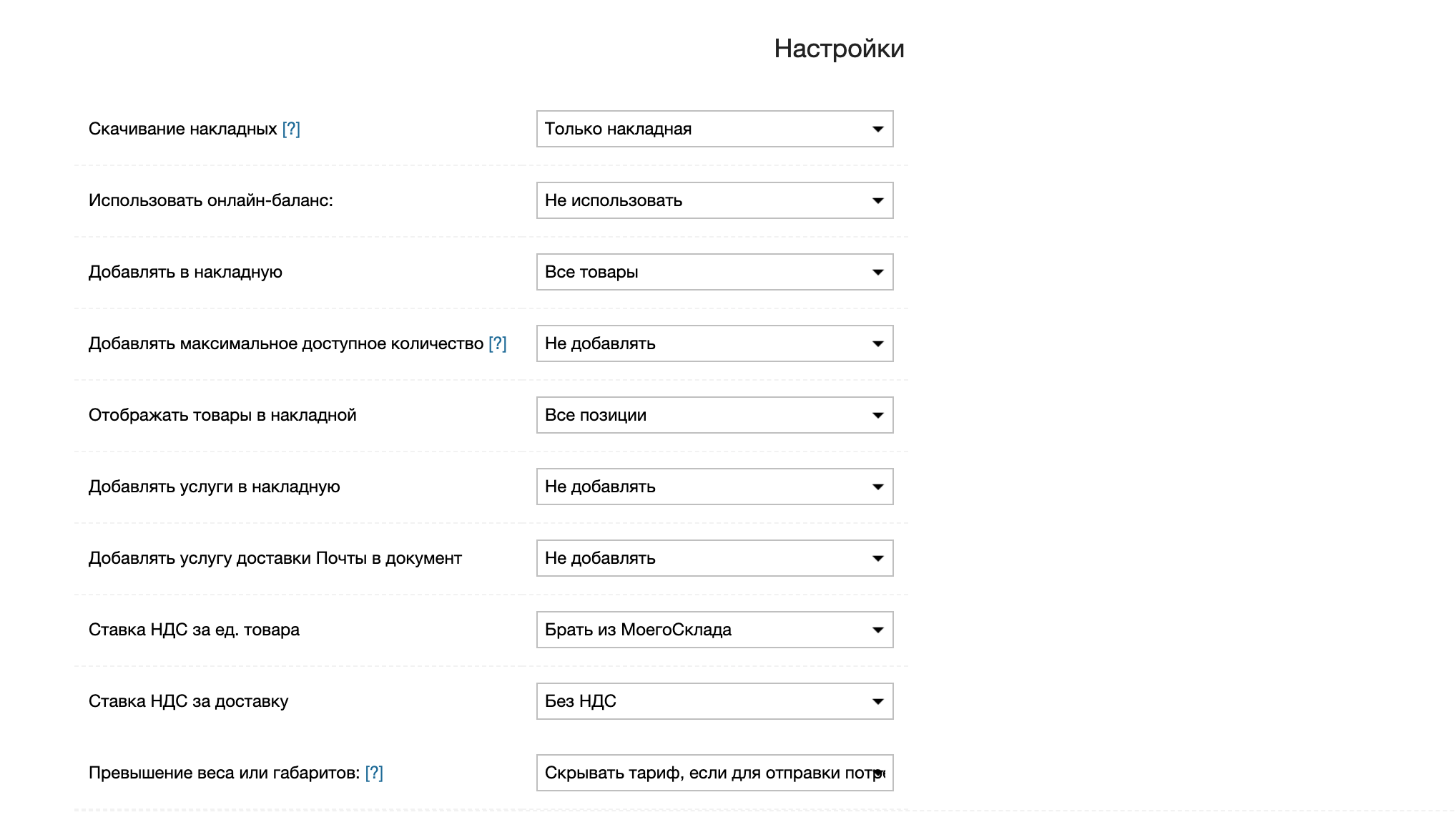Expand the Превышение веса или габаритов dropdown
The image size is (1456, 830).
click(714, 773)
